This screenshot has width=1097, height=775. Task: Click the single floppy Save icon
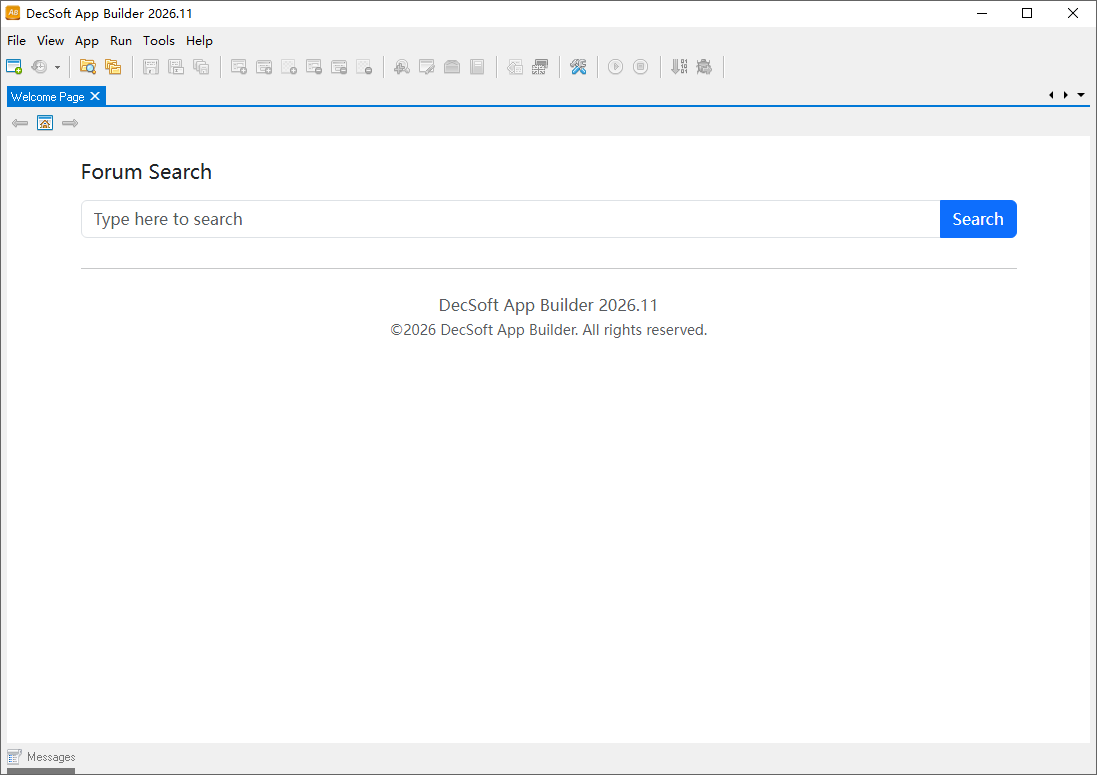(x=150, y=66)
